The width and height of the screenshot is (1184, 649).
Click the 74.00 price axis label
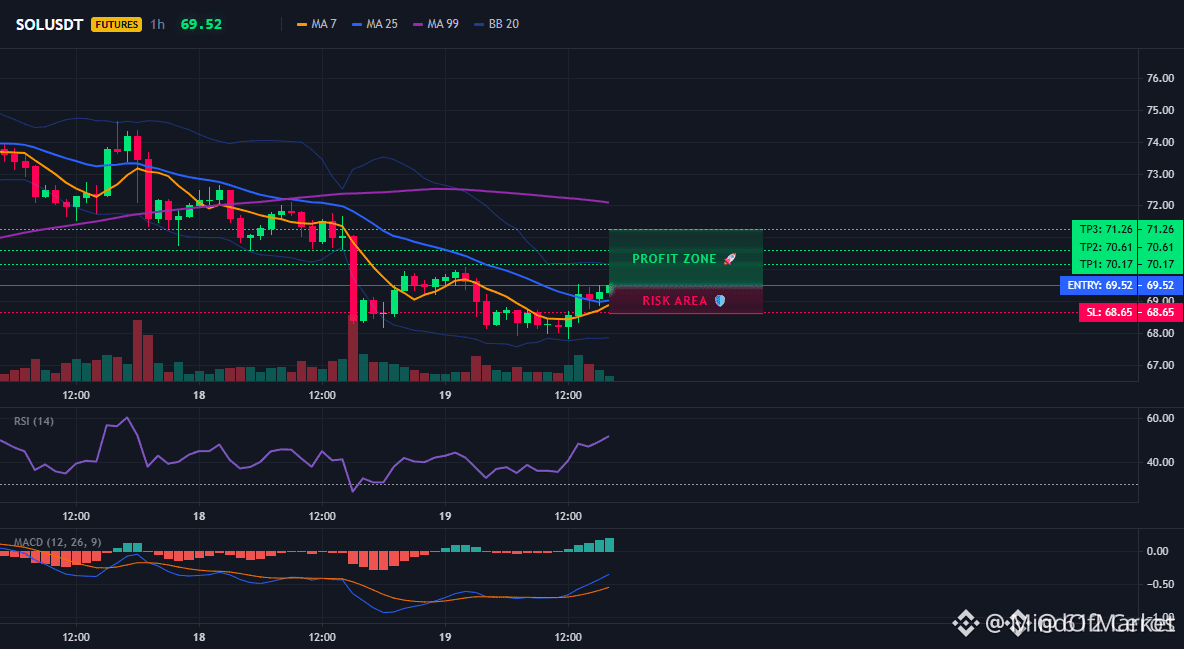[x=1160, y=142]
